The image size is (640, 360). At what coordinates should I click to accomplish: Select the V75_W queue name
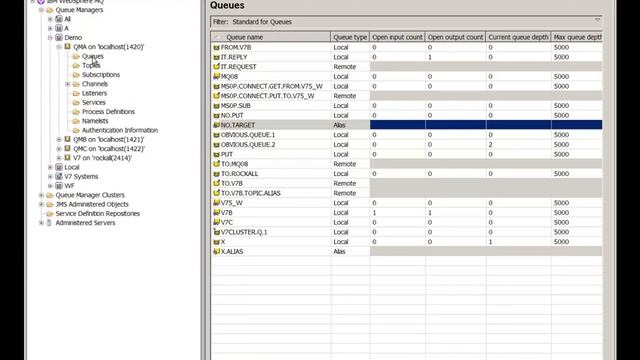coord(231,203)
